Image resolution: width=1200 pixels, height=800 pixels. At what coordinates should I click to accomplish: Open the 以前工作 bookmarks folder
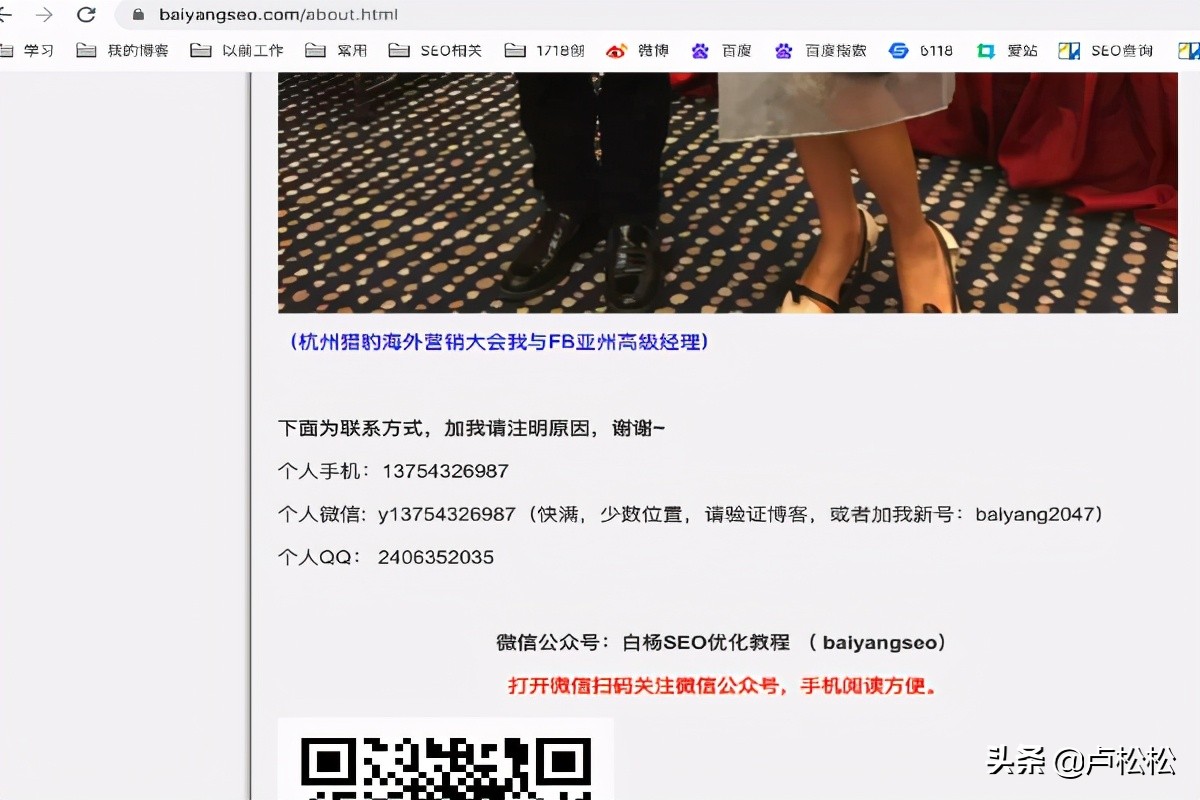[243, 49]
